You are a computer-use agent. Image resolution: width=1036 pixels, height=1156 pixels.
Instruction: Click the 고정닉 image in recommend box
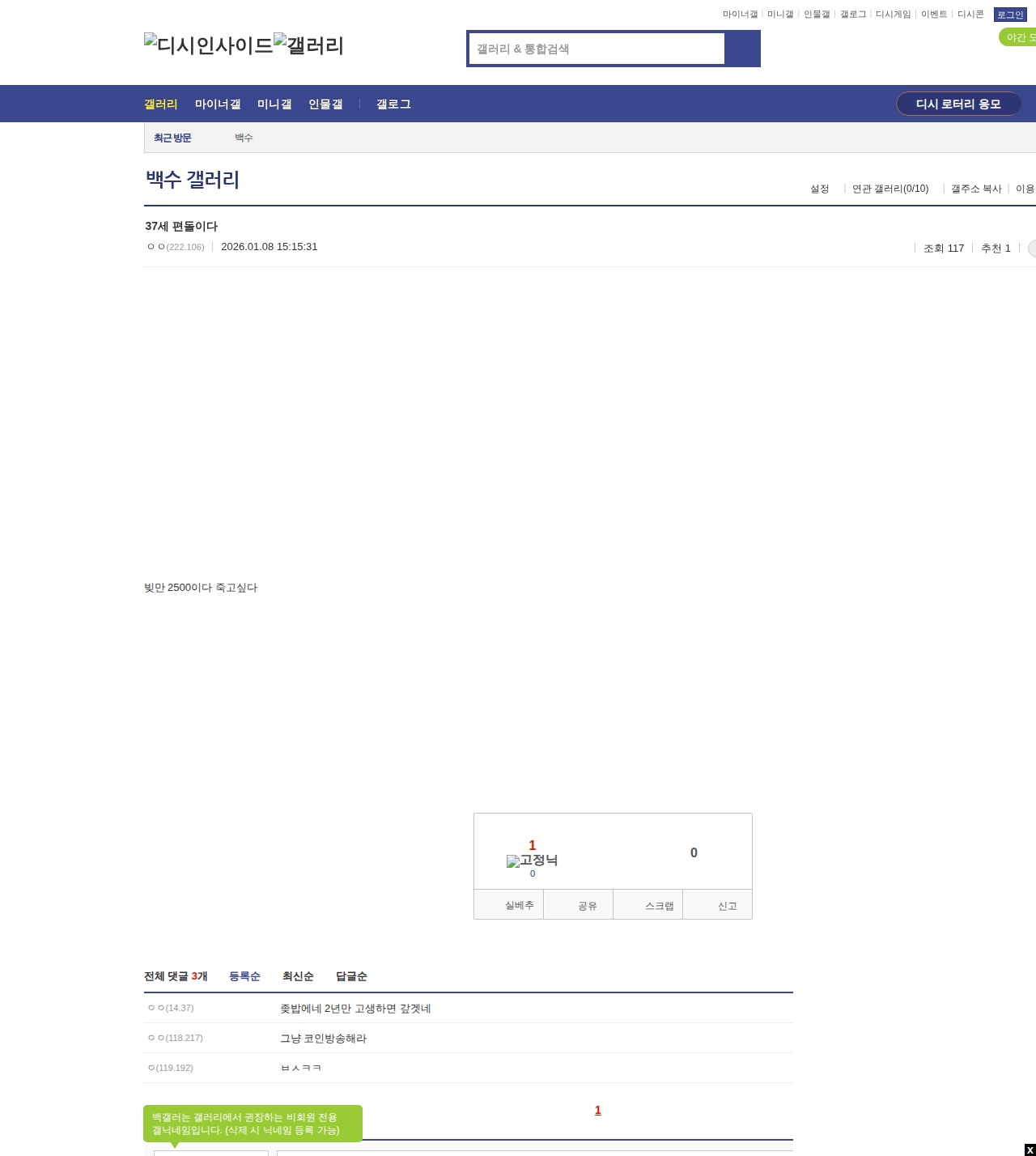coord(532,861)
